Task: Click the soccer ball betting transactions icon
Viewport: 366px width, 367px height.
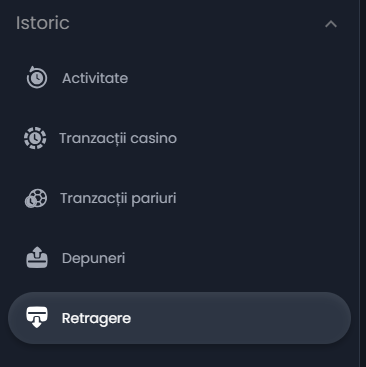Action: (36, 198)
